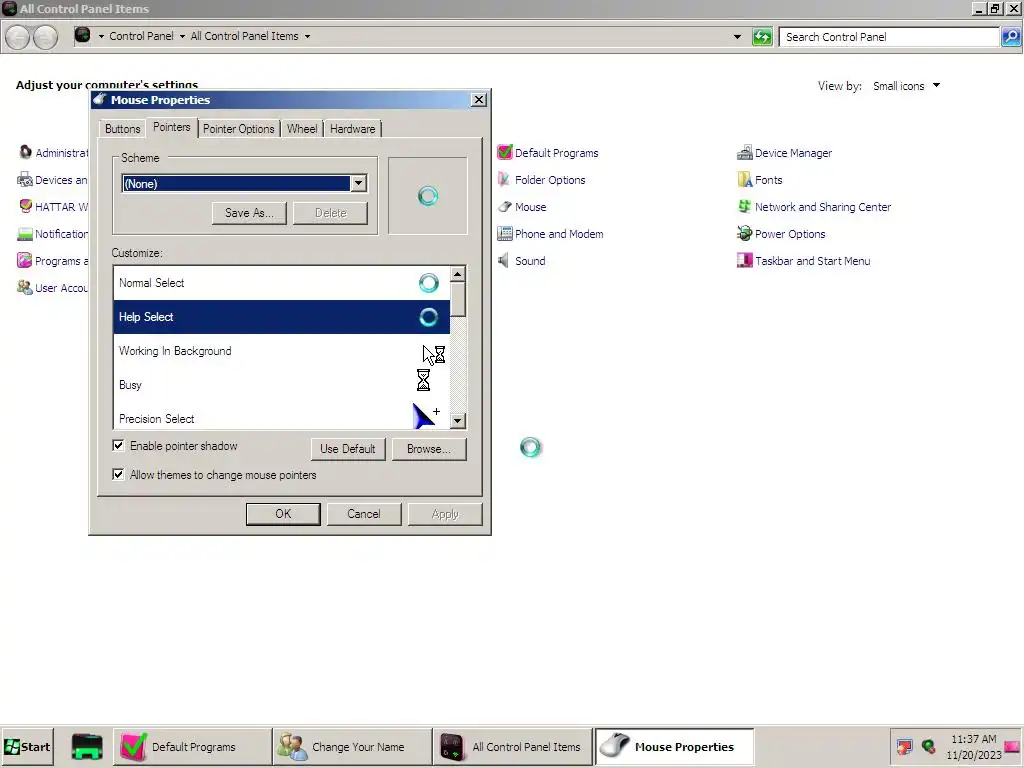Click the Browse... button

tap(429, 449)
